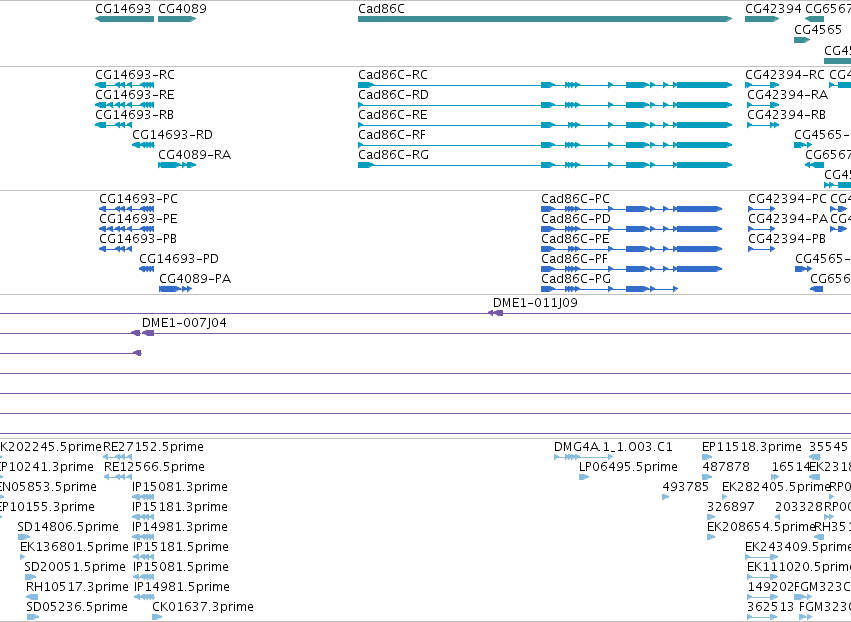The image size is (851, 622).
Task: Select transcript CG42394-RC
Action: tap(785, 74)
